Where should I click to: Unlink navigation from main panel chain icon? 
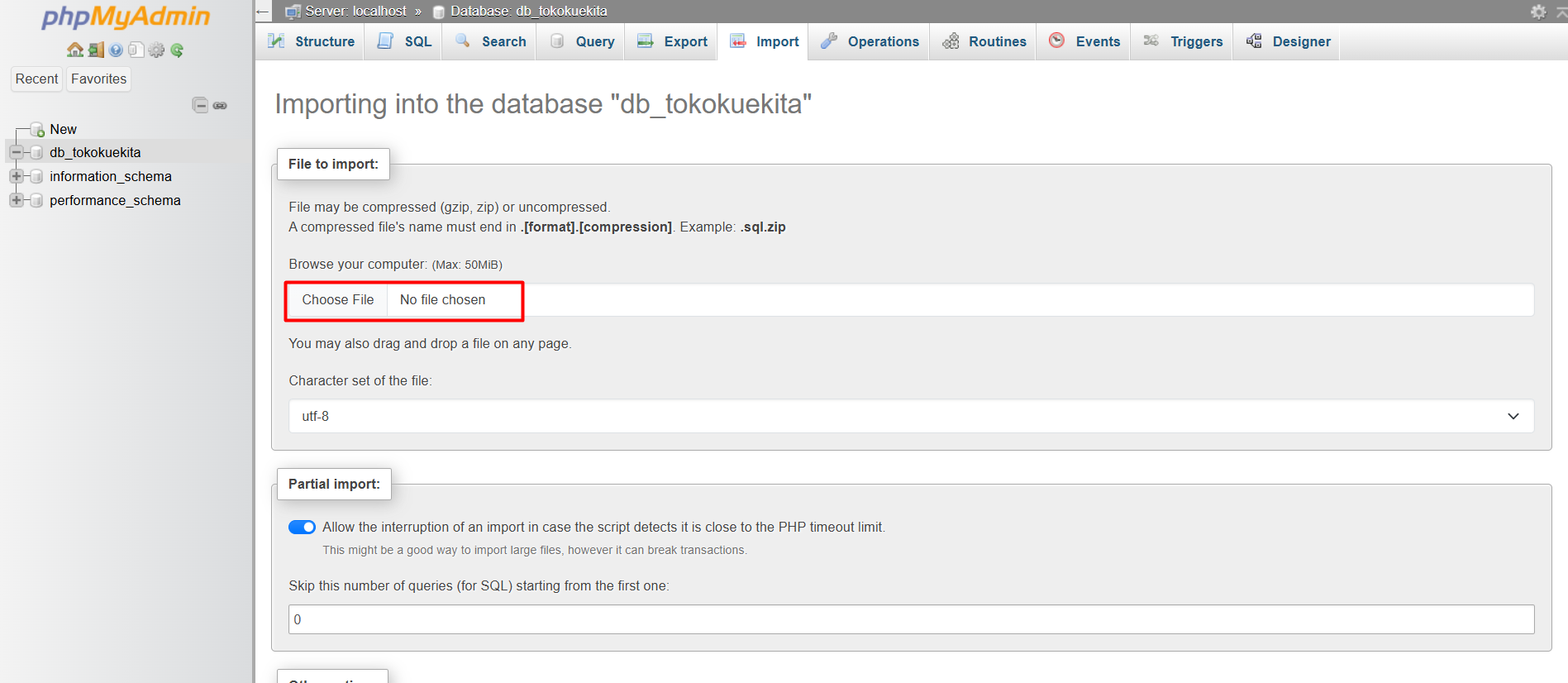(x=220, y=105)
